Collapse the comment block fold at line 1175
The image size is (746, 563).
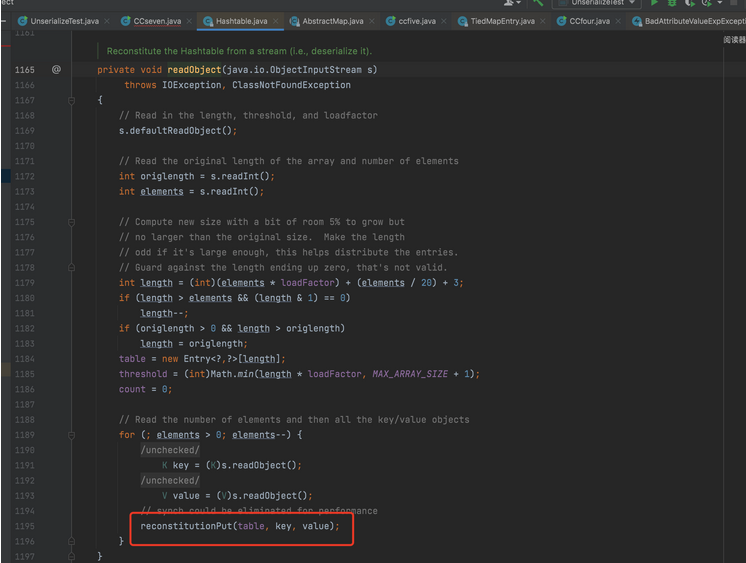pos(71,222)
